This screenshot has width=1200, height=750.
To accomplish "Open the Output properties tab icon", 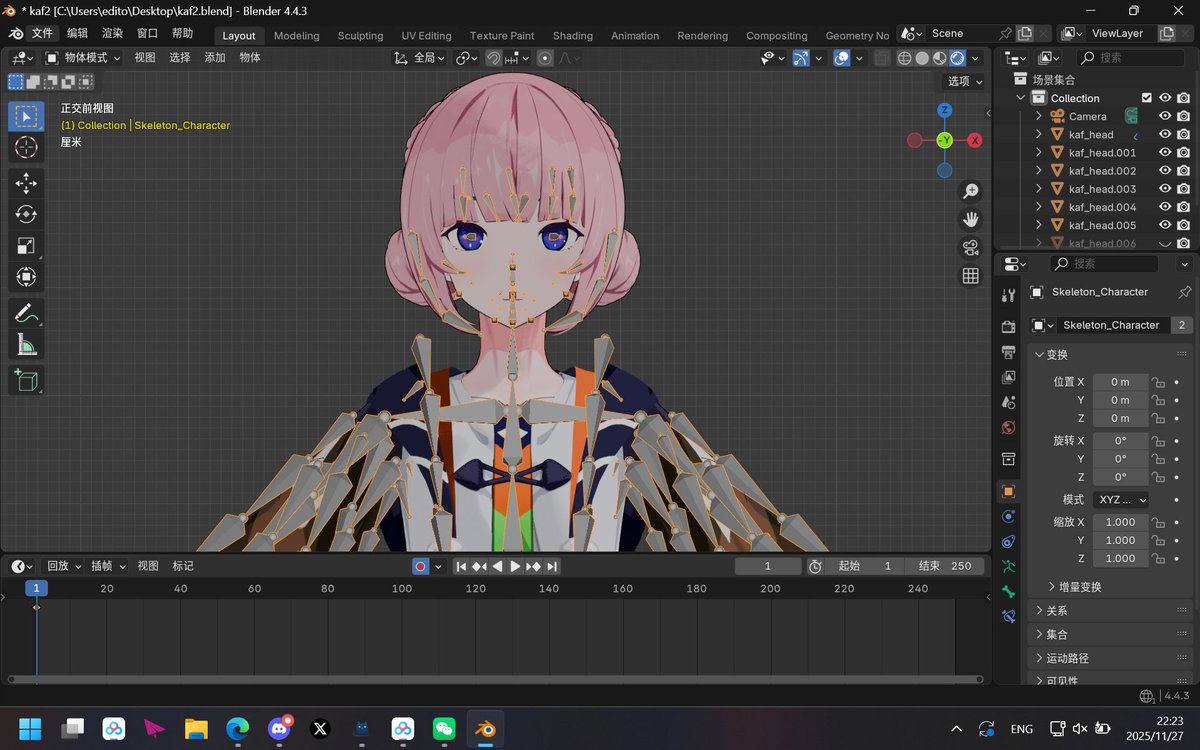I will [x=1008, y=352].
